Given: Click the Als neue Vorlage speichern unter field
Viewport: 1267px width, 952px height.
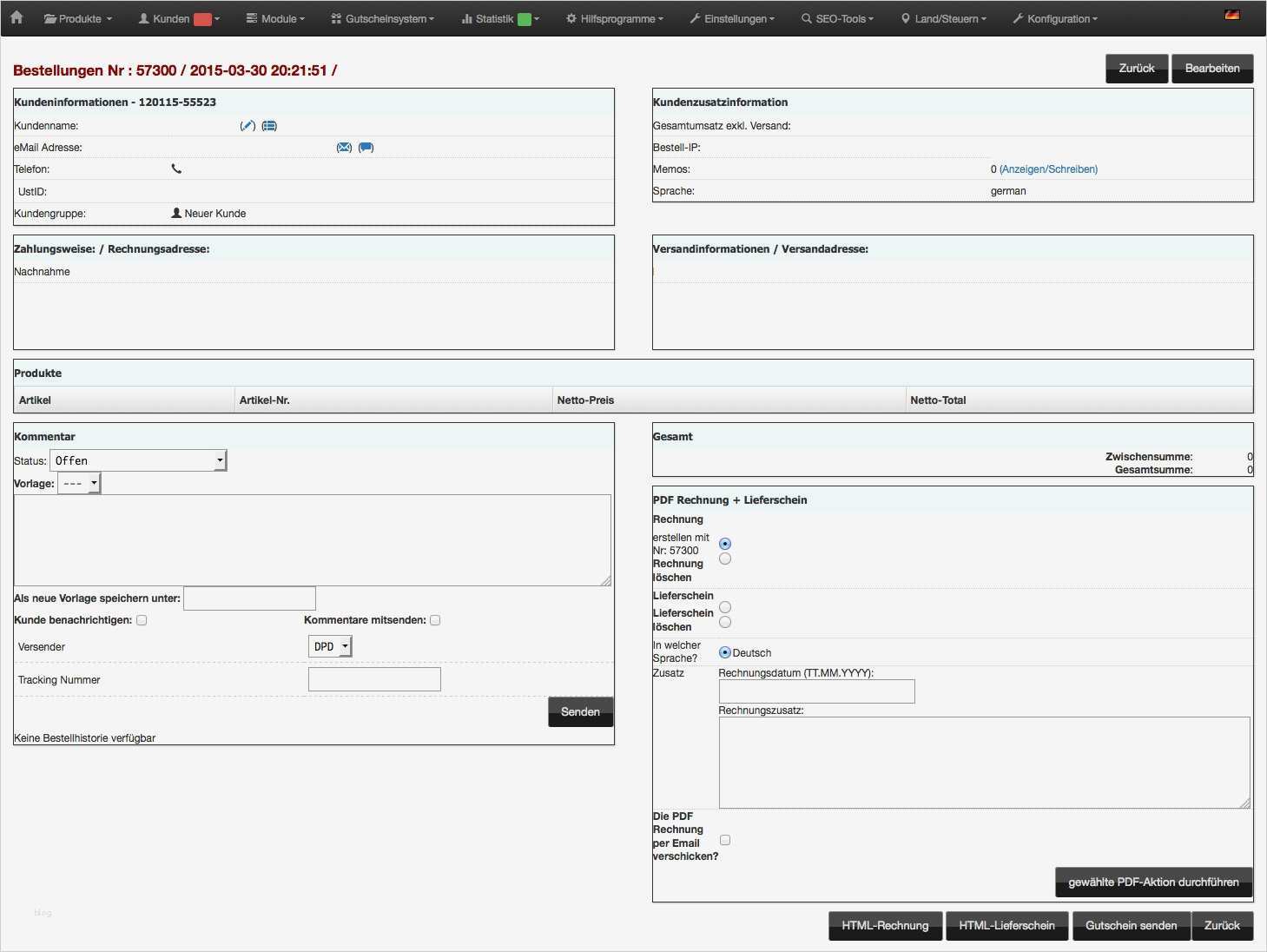Looking at the screenshot, I should coord(249,598).
